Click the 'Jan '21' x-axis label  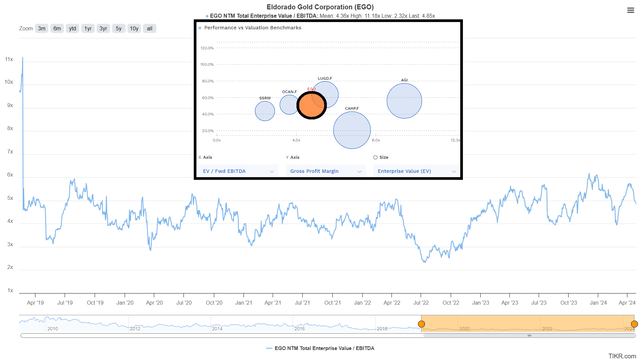(244, 303)
